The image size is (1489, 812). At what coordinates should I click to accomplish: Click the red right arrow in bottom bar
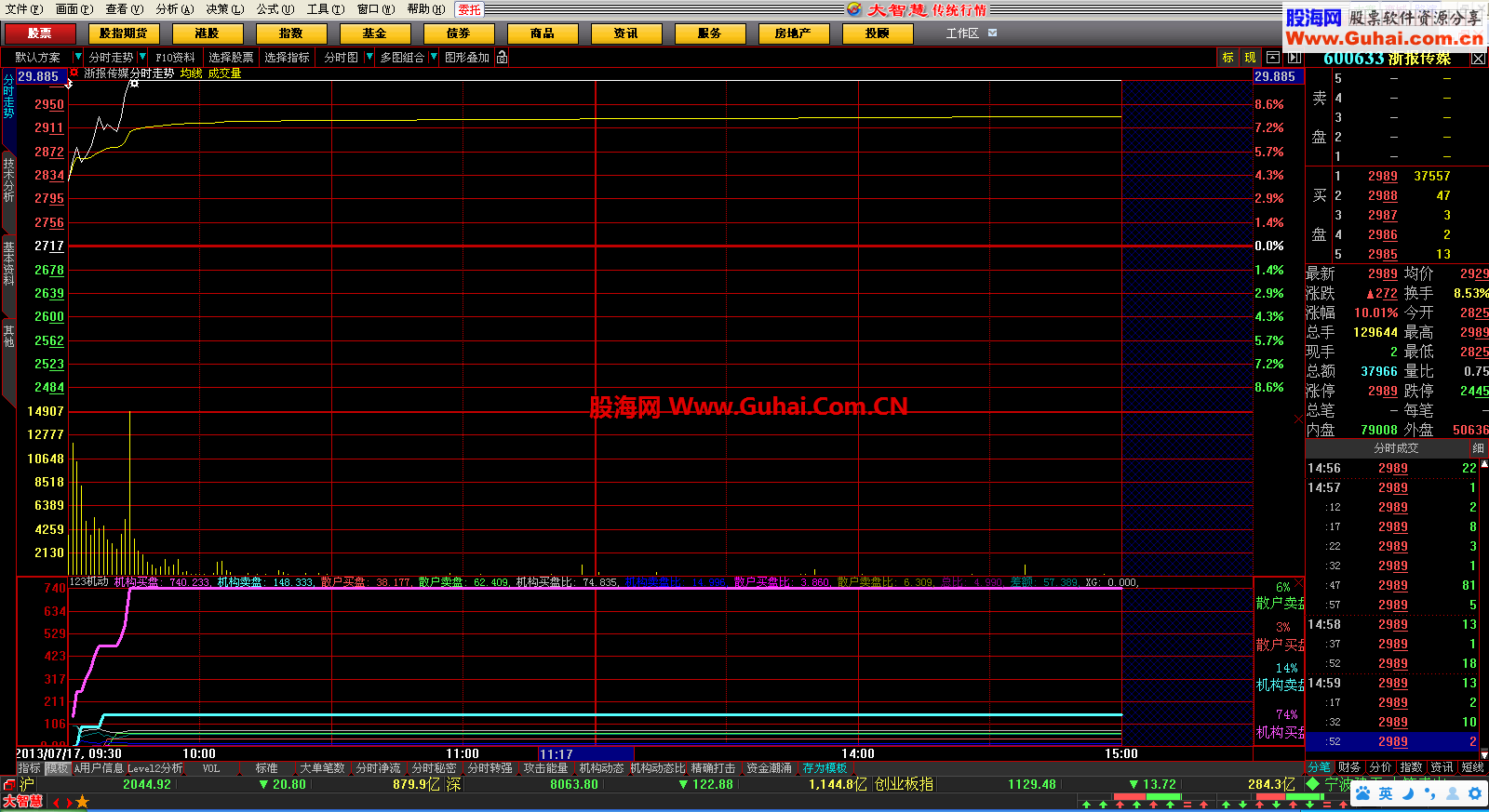(69, 802)
